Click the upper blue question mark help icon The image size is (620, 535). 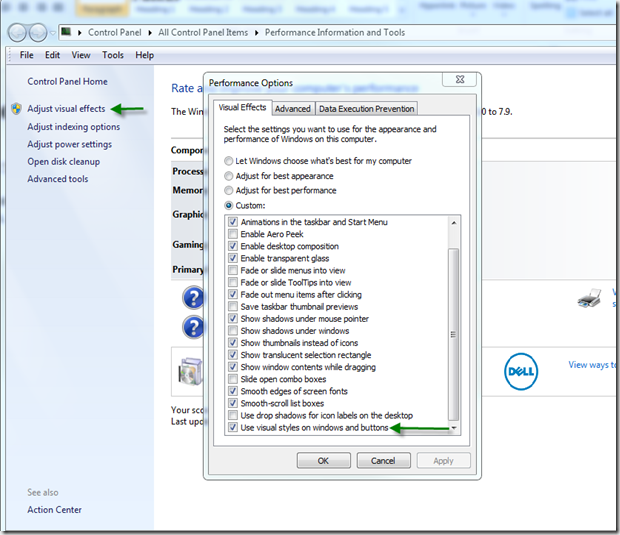[193, 298]
